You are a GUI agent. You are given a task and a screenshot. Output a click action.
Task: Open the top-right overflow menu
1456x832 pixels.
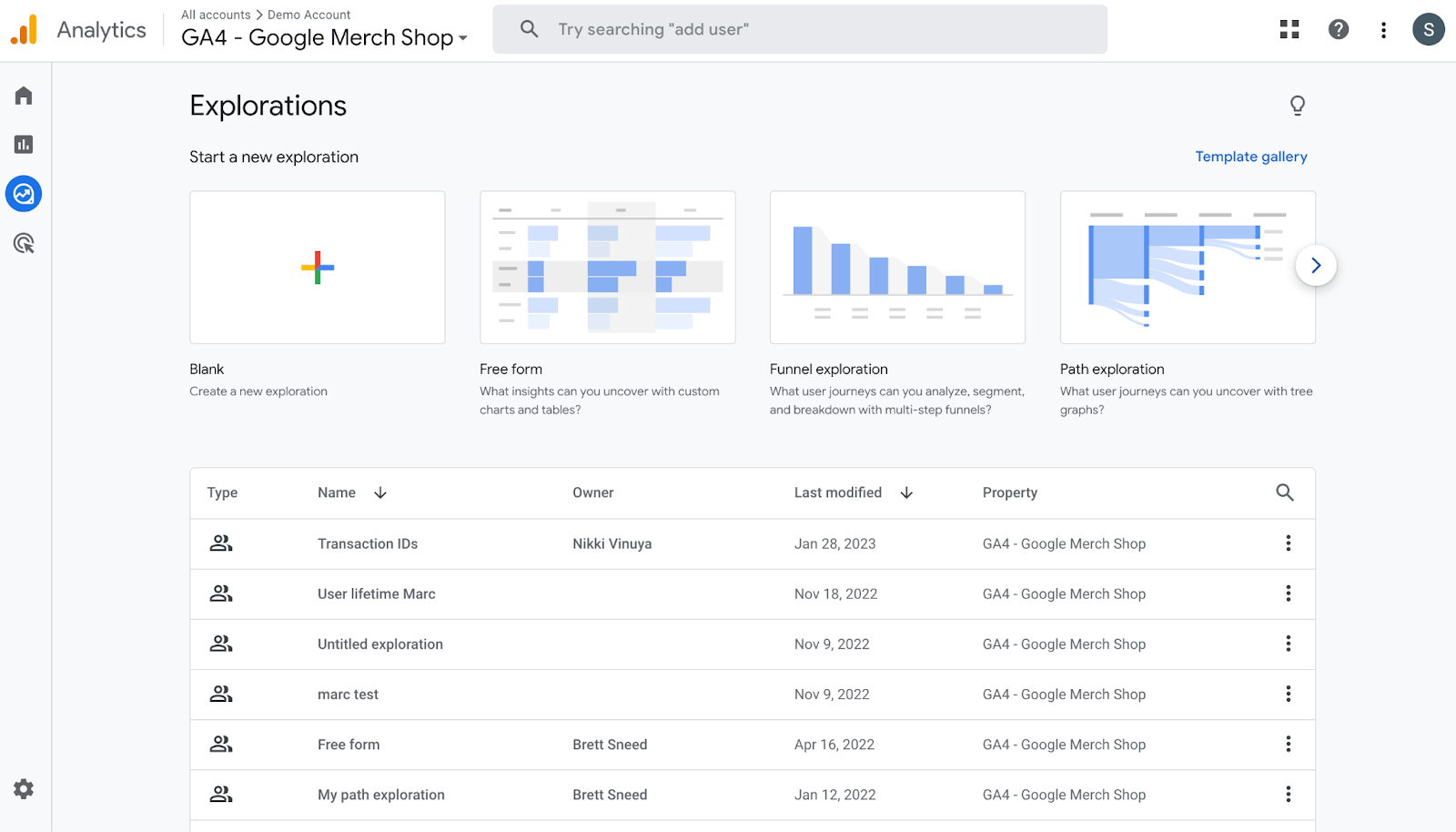pyautogui.click(x=1382, y=29)
